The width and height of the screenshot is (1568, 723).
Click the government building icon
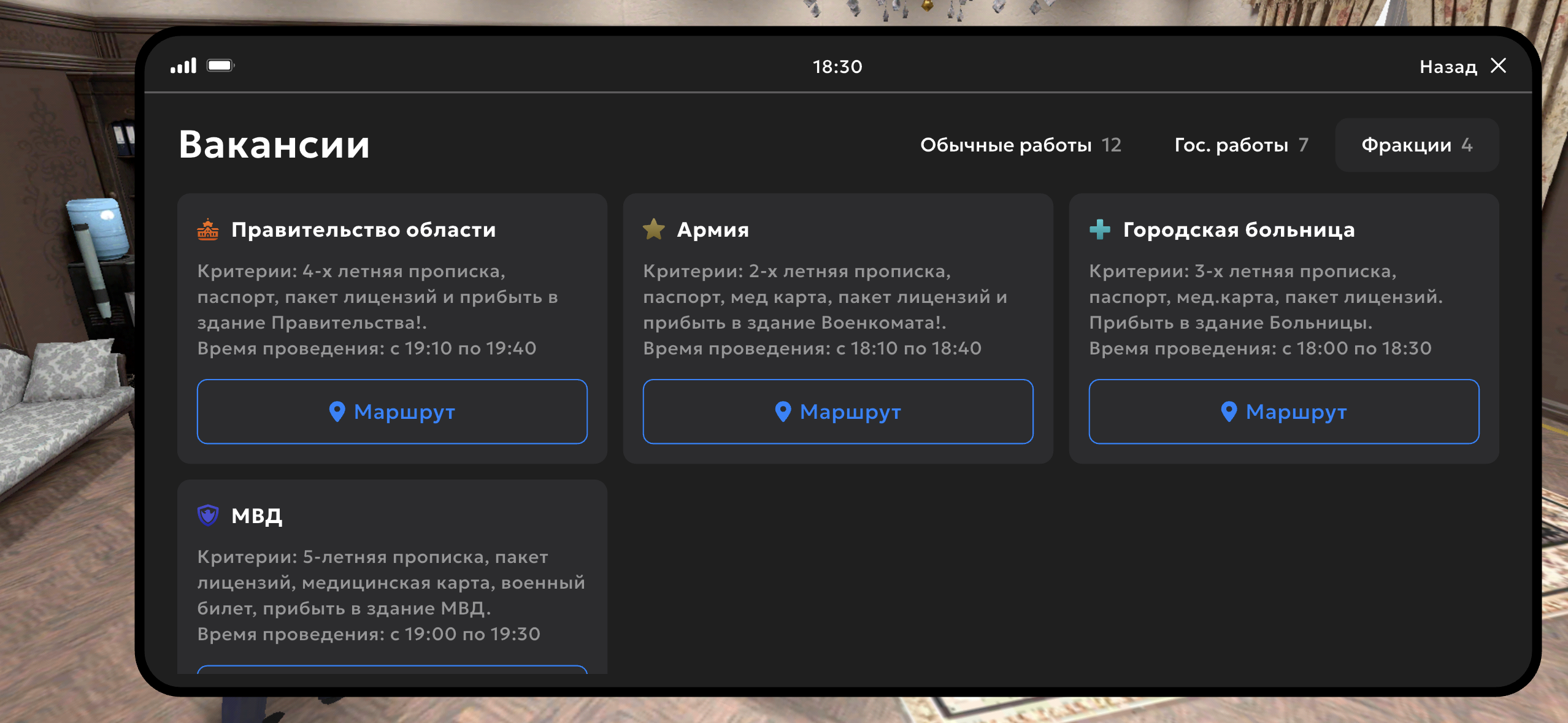pos(208,229)
